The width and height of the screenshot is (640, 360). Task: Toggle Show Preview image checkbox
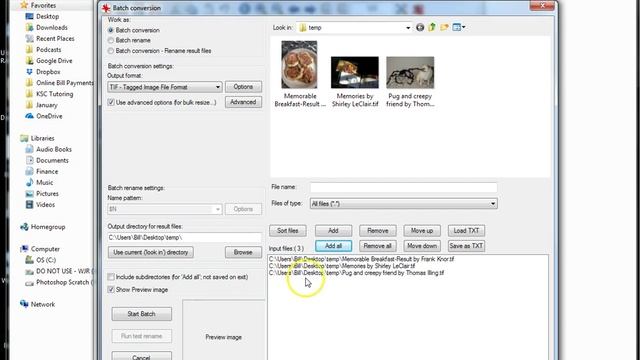click(x=111, y=289)
